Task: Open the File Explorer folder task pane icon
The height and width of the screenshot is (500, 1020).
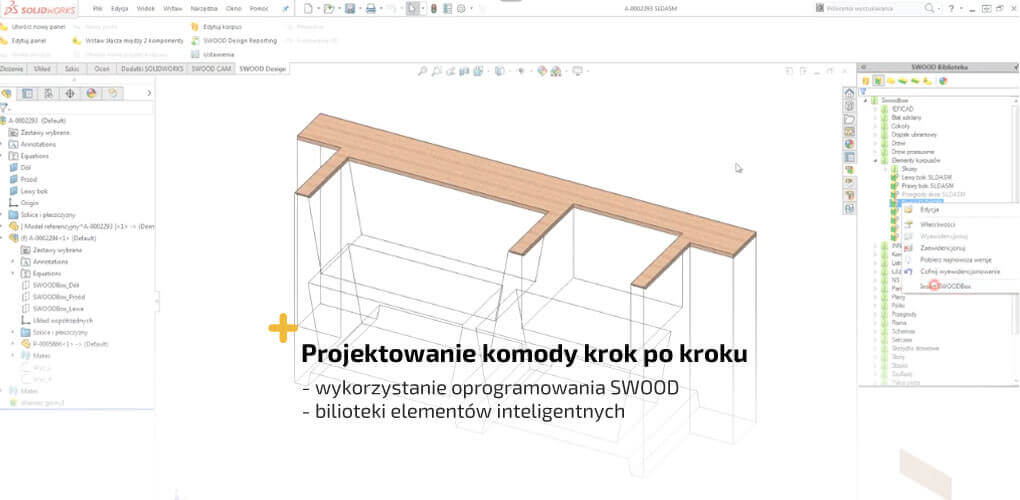Action: (849, 119)
